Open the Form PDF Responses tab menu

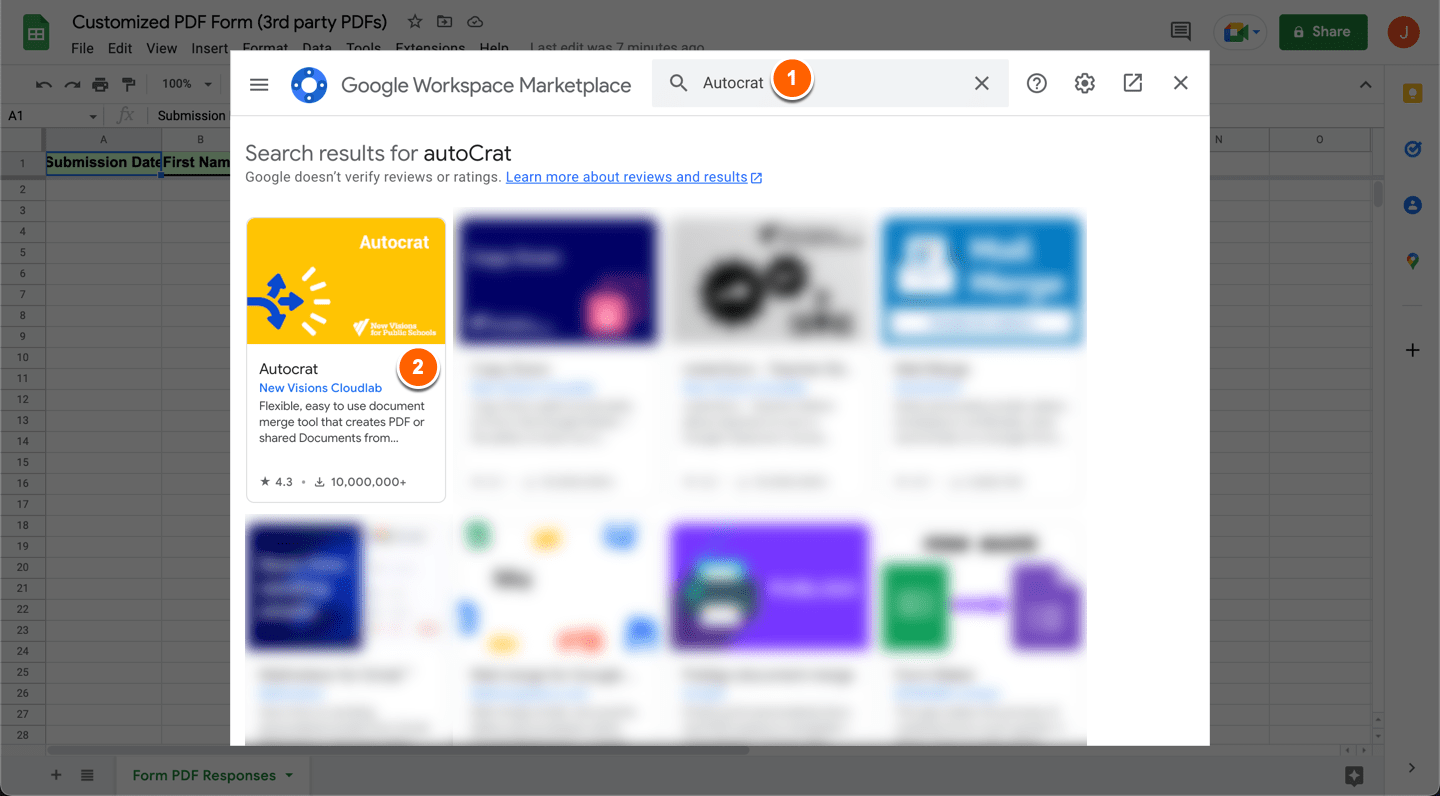[x=289, y=776]
